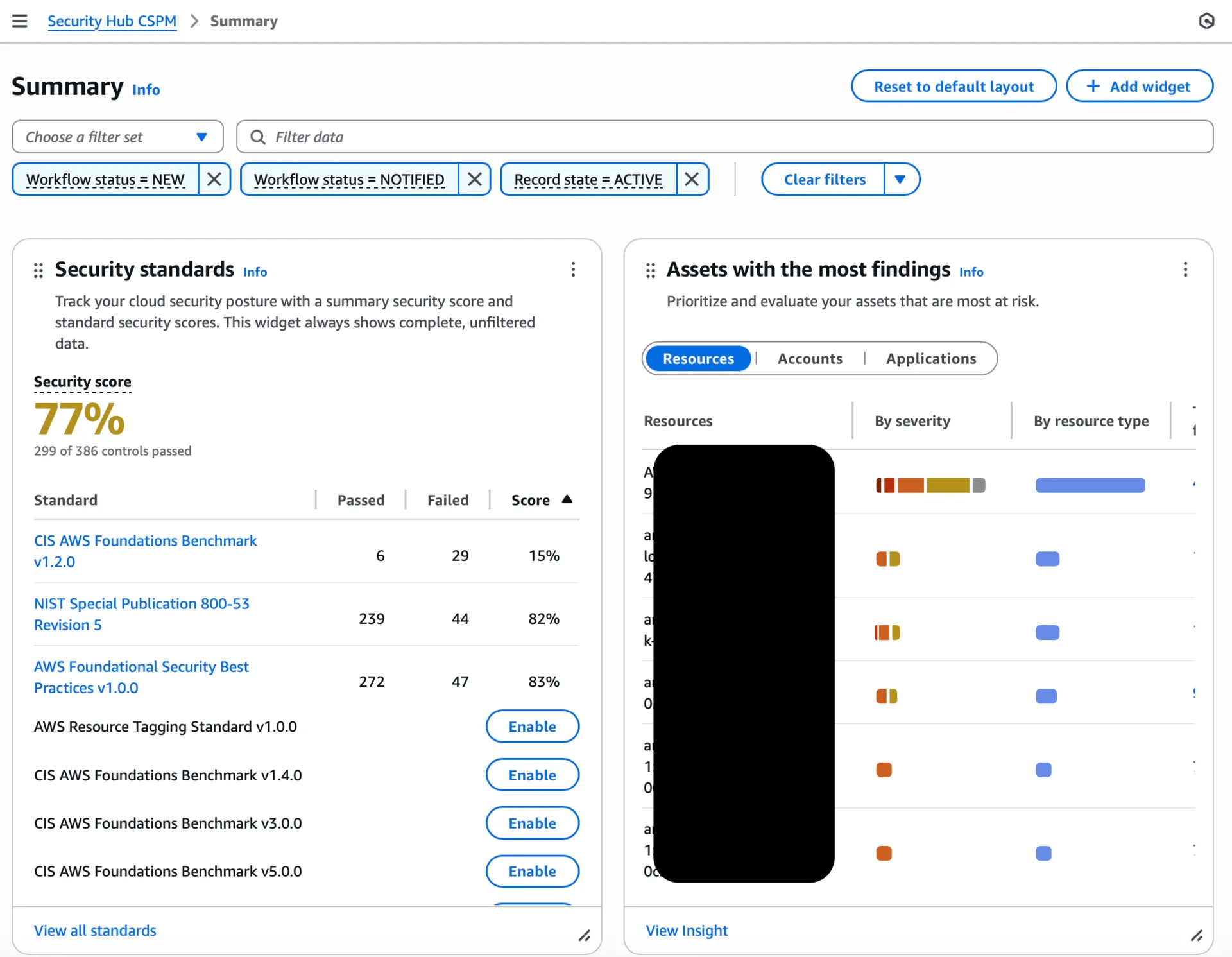This screenshot has width=1232, height=957.
Task: Open Assets widget three-dot options menu
Action: tap(1185, 270)
